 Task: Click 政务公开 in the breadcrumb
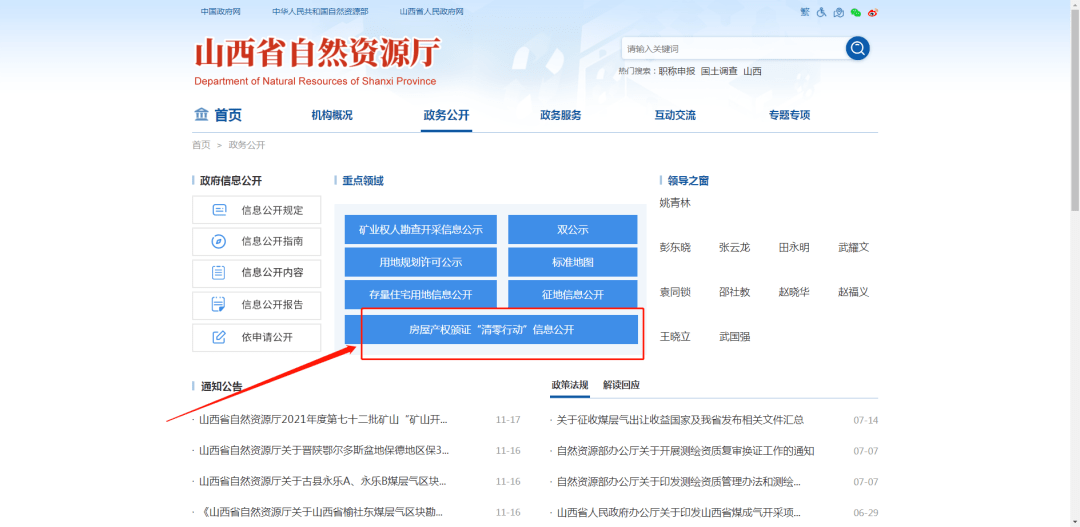pos(247,145)
